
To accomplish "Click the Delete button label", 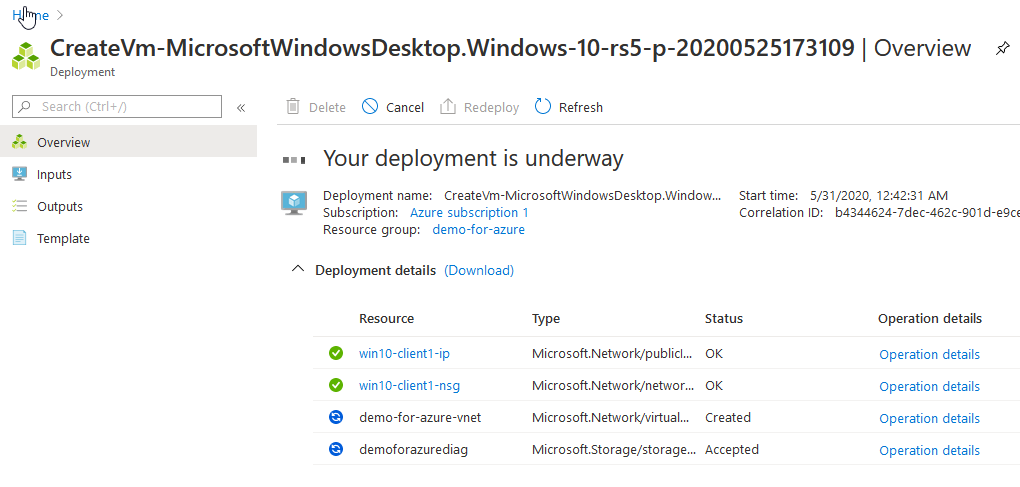I will [327, 107].
